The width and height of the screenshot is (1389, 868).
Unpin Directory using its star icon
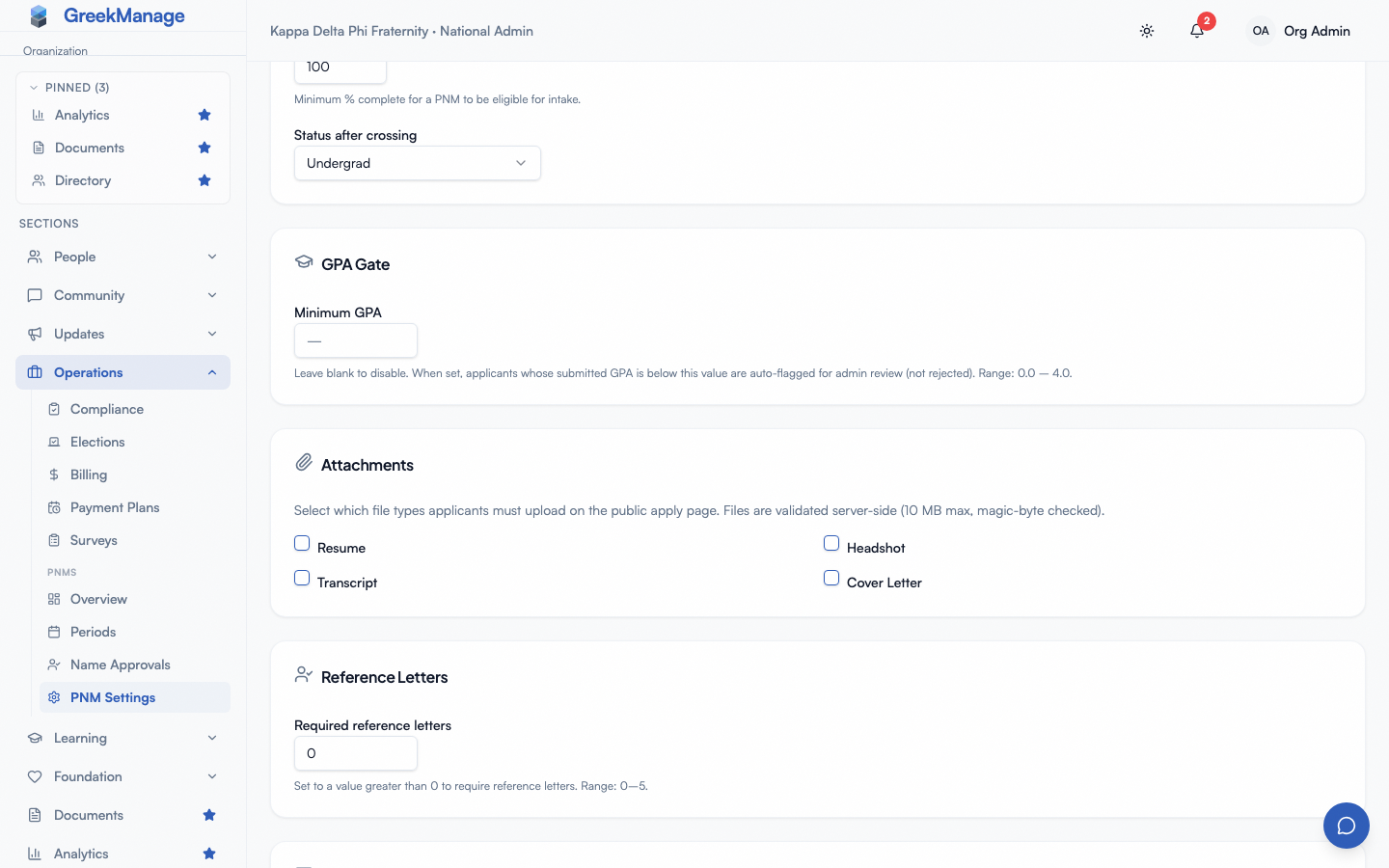pos(204,180)
